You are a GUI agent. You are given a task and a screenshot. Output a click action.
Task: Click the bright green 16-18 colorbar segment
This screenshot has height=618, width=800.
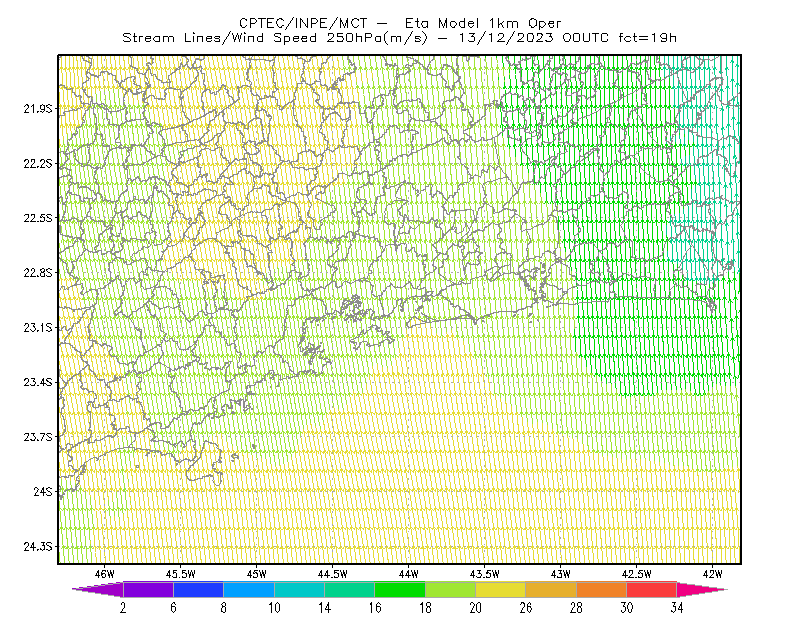[x=400, y=589]
